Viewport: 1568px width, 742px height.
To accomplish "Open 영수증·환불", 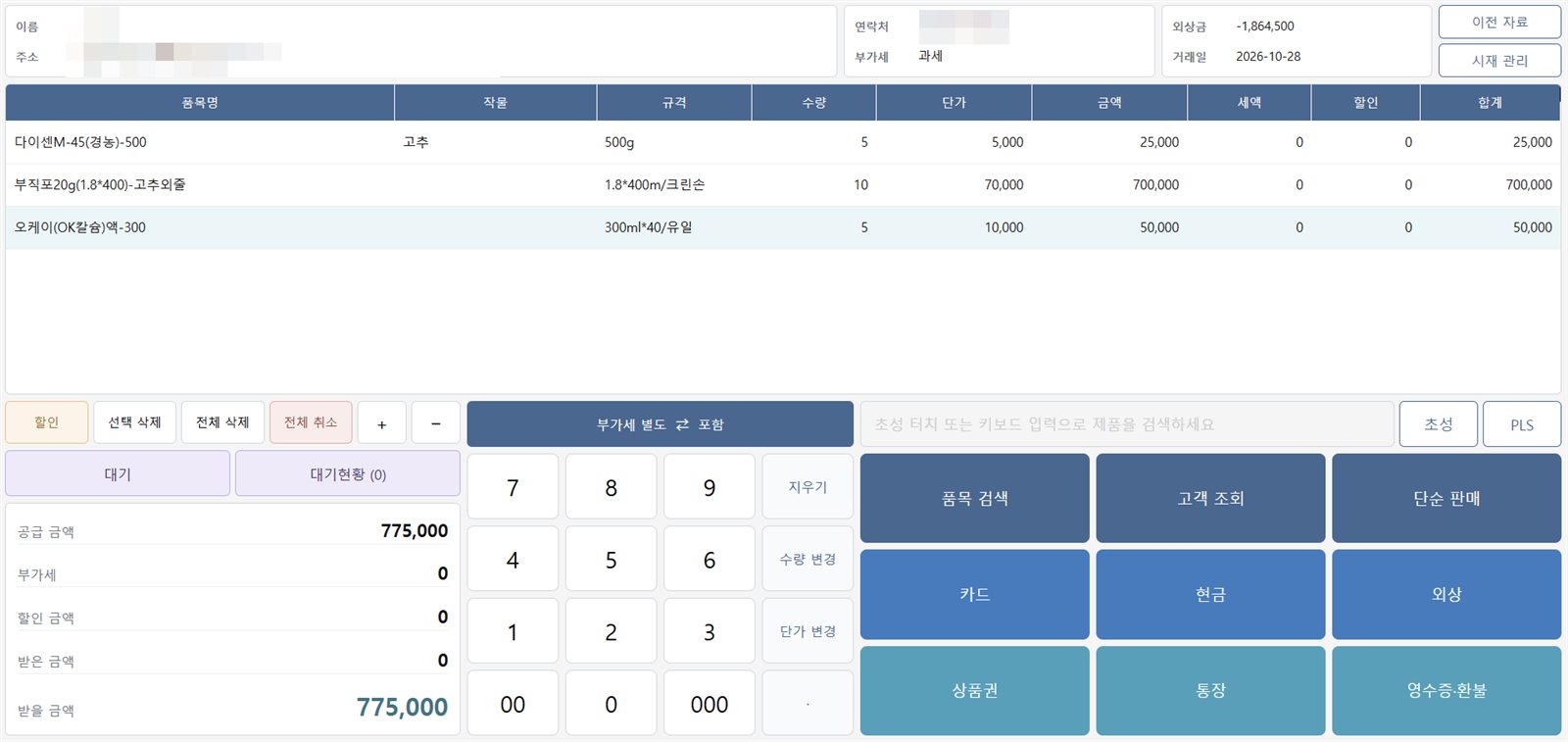I will [1446, 690].
